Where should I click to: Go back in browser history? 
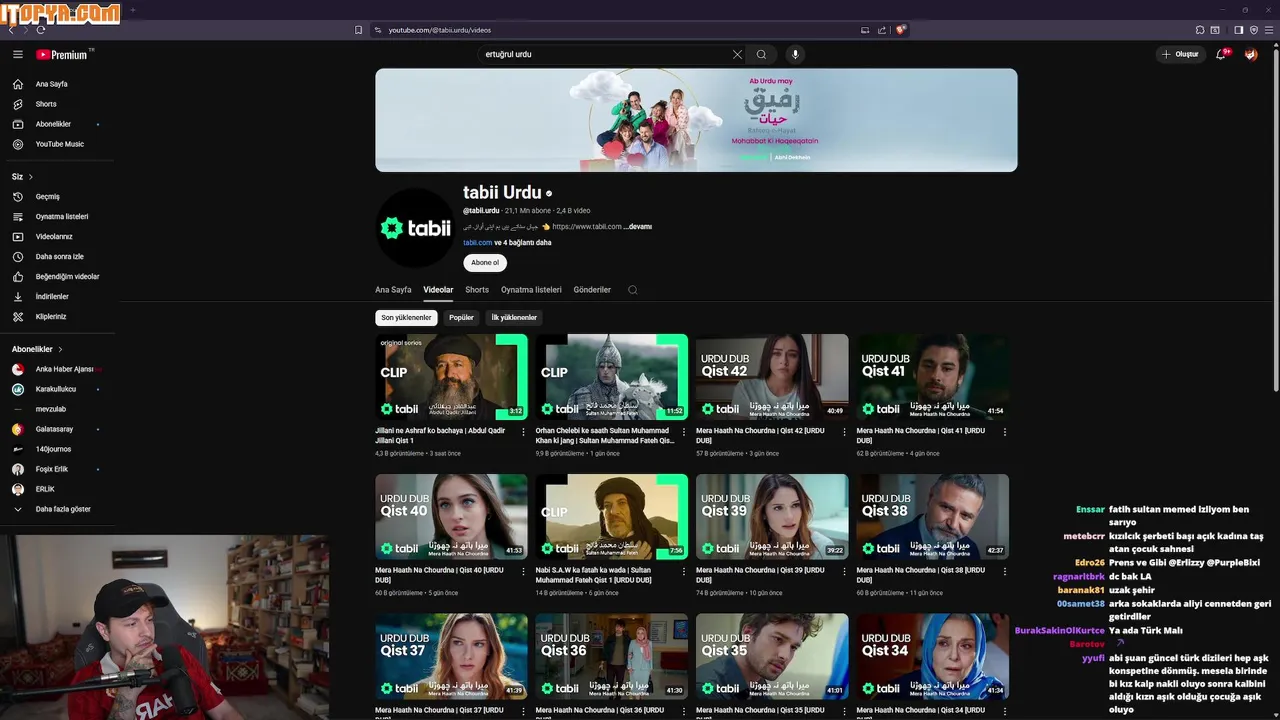(10, 30)
